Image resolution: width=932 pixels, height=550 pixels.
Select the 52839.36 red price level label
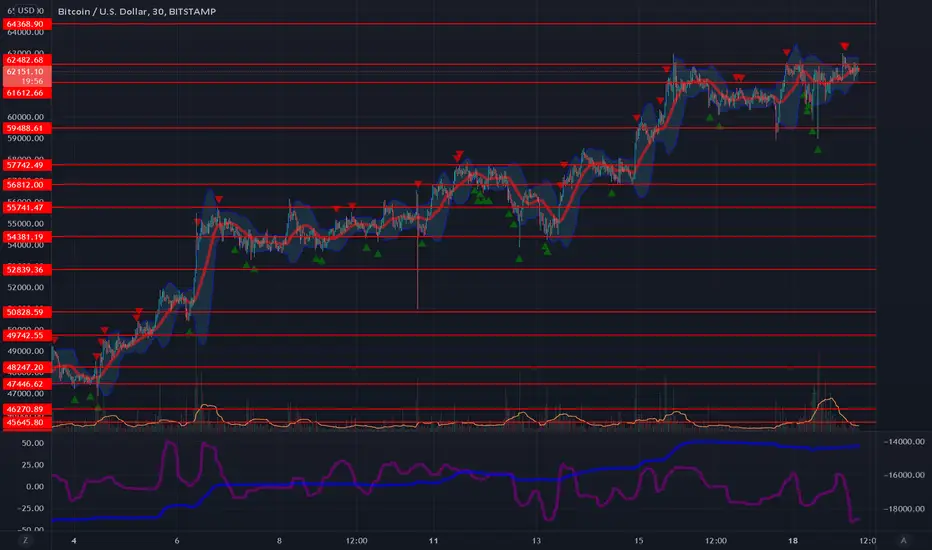[26, 269]
